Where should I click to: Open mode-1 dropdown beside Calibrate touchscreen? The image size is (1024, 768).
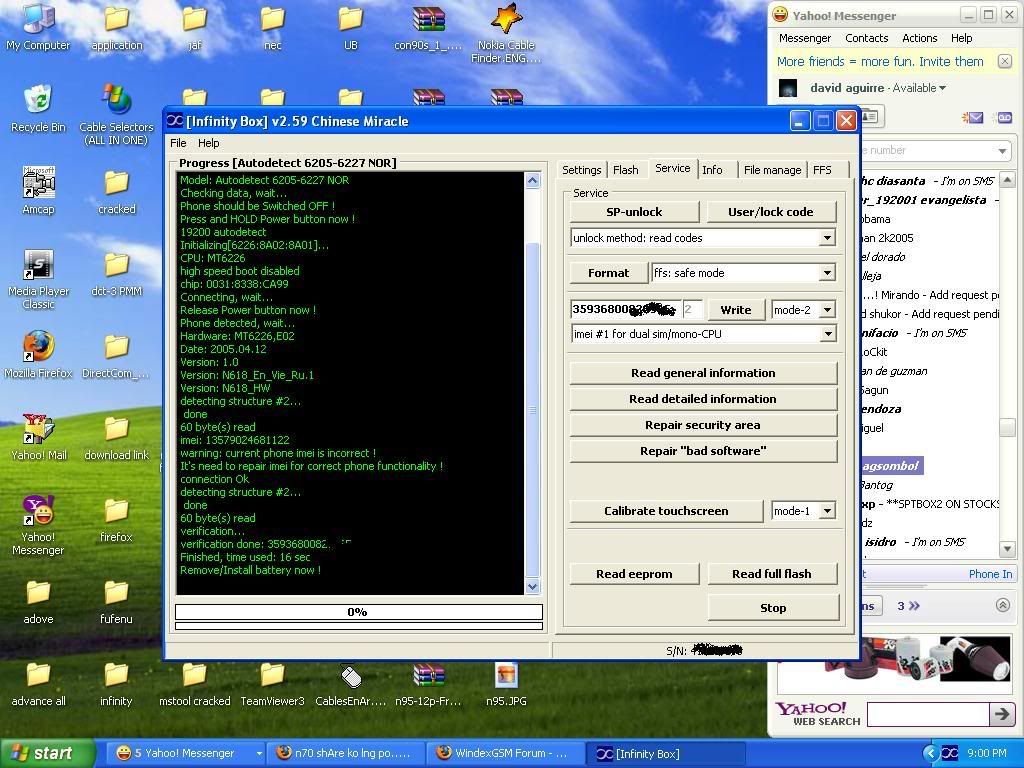point(826,511)
